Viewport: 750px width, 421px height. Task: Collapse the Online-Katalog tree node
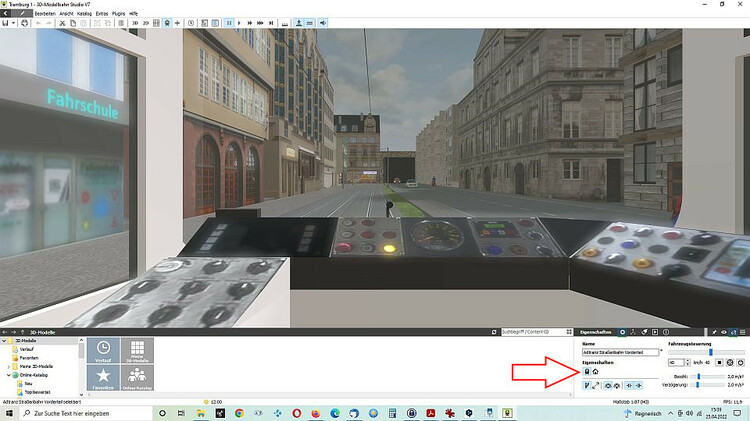coord(9,375)
